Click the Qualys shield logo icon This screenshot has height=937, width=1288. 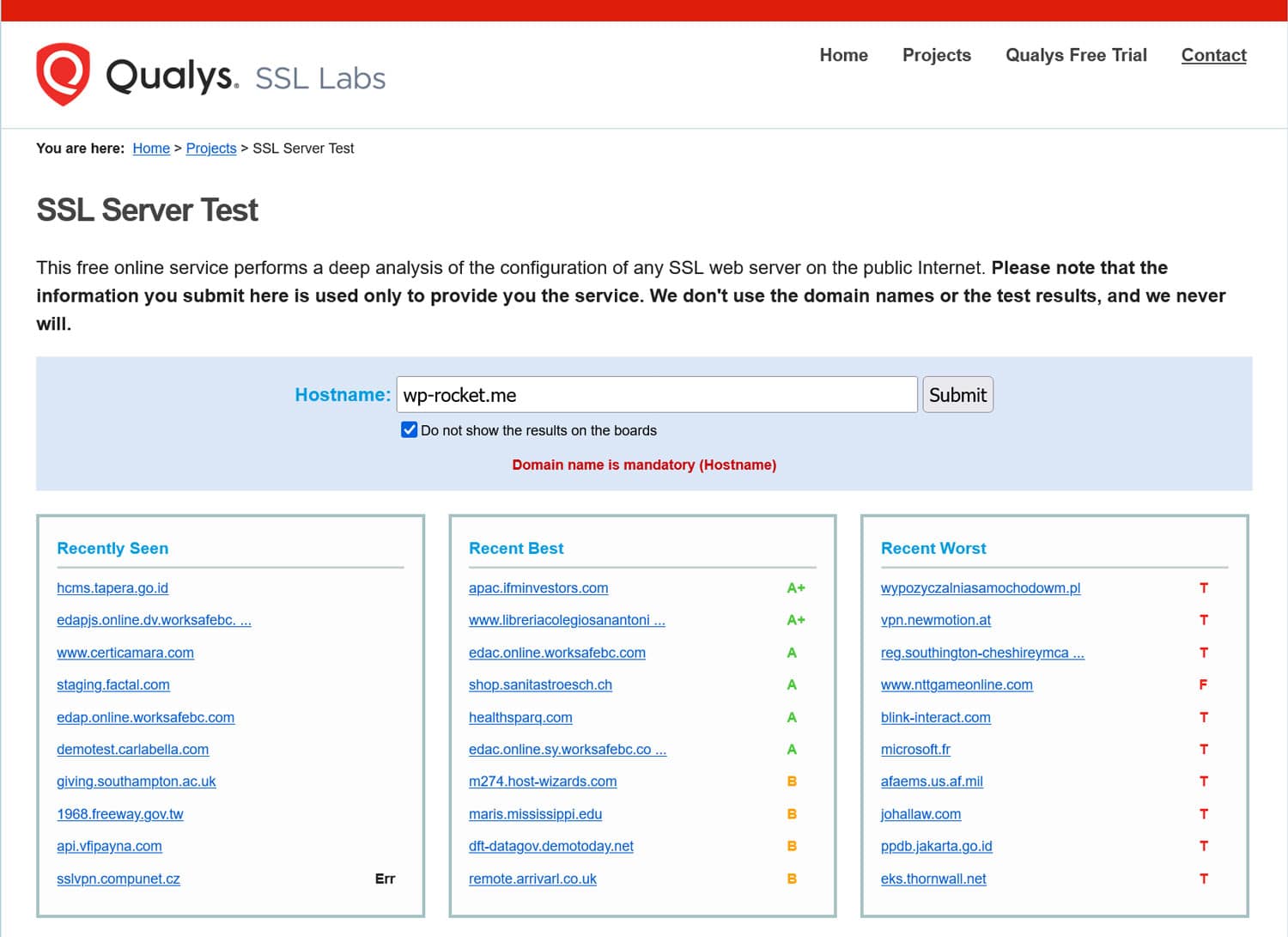63,74
